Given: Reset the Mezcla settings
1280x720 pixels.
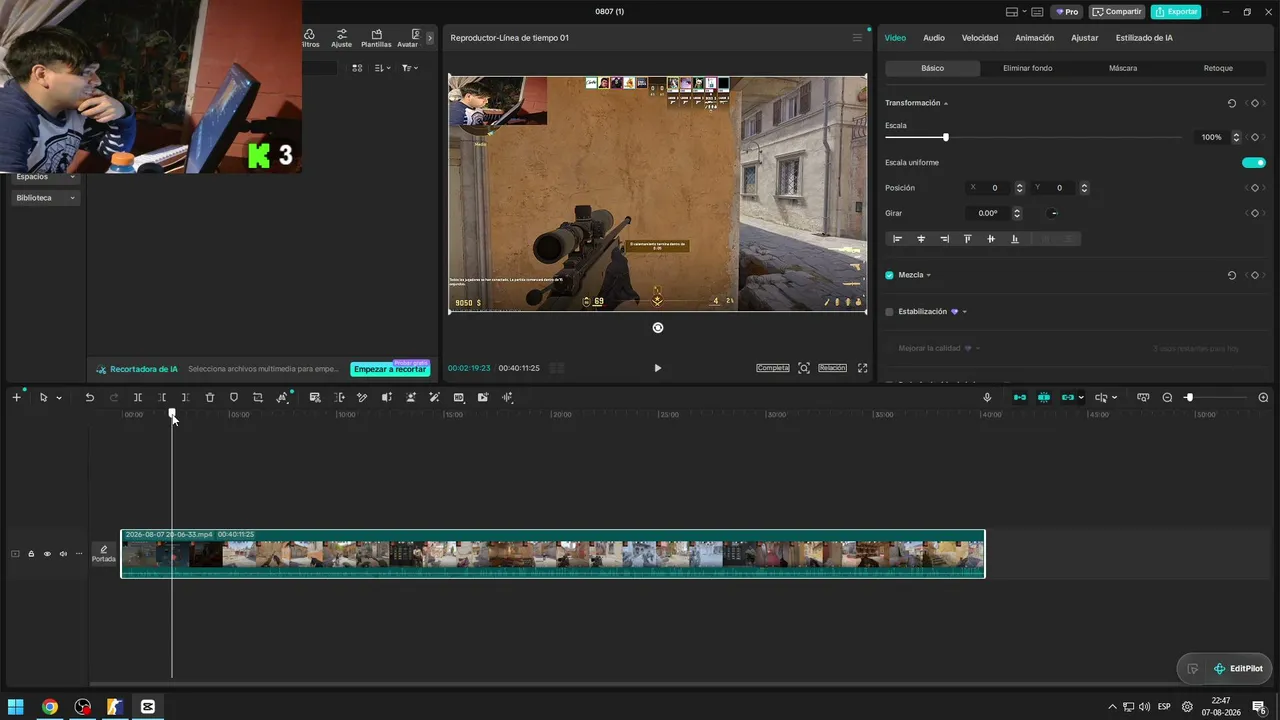Looking at the screenshot, I should tap(1232, 275).
